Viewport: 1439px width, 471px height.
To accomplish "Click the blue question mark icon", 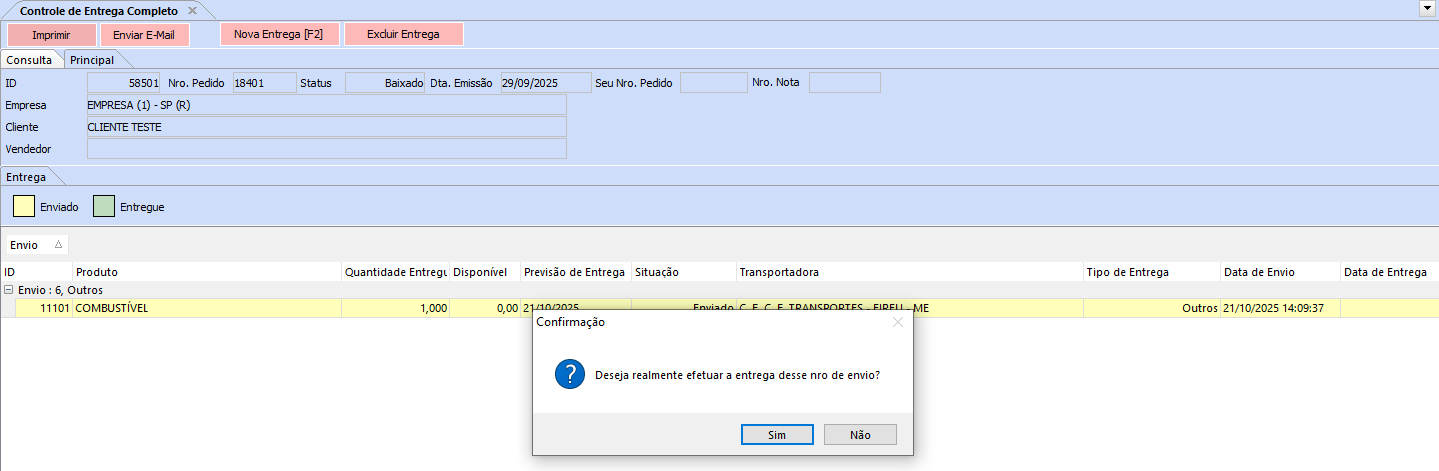I will coord(570,375).
